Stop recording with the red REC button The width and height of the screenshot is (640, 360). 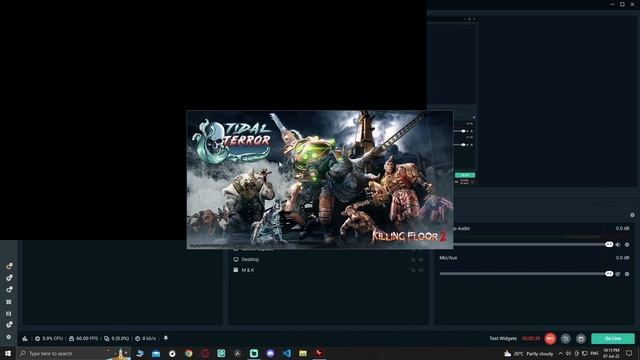[550, 338]
